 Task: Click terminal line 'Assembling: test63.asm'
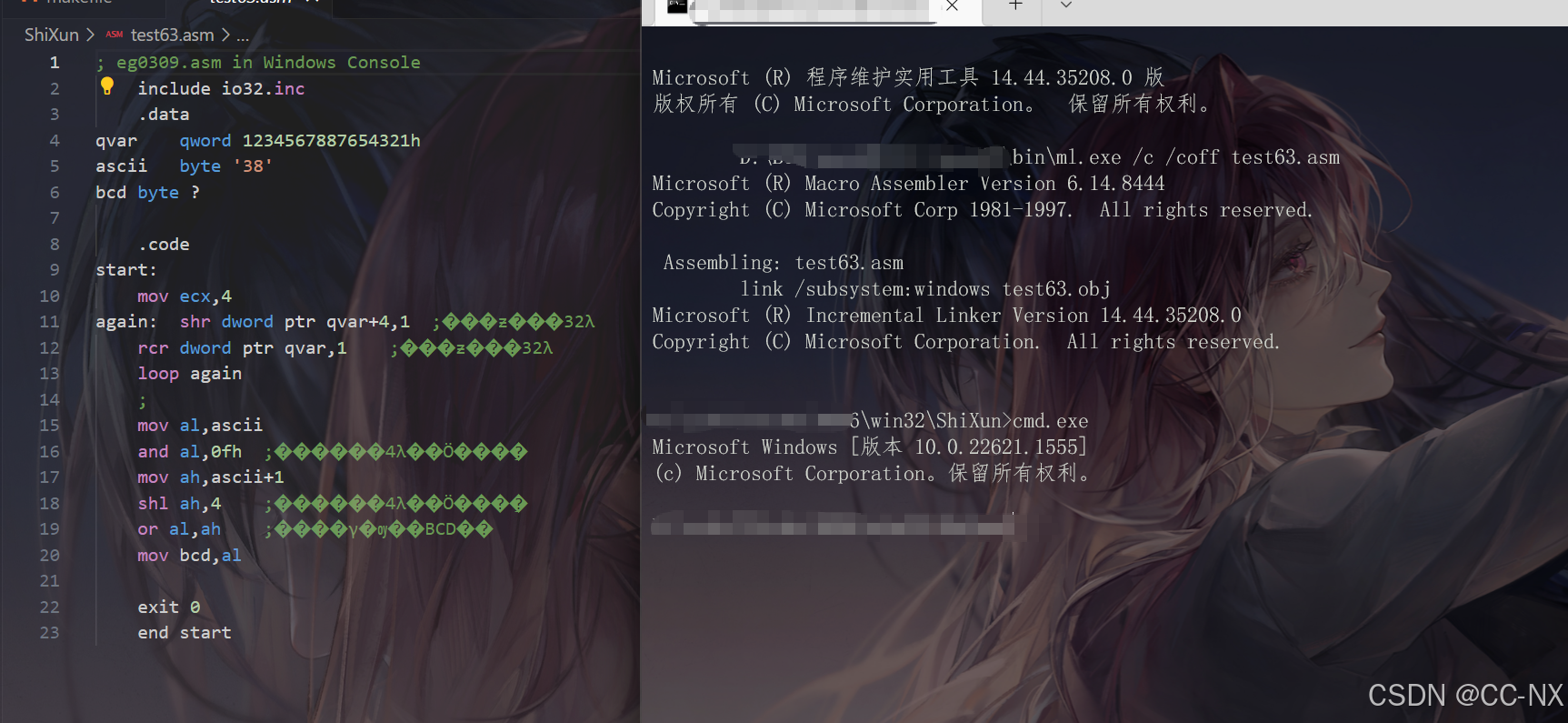tap(784, 263)
